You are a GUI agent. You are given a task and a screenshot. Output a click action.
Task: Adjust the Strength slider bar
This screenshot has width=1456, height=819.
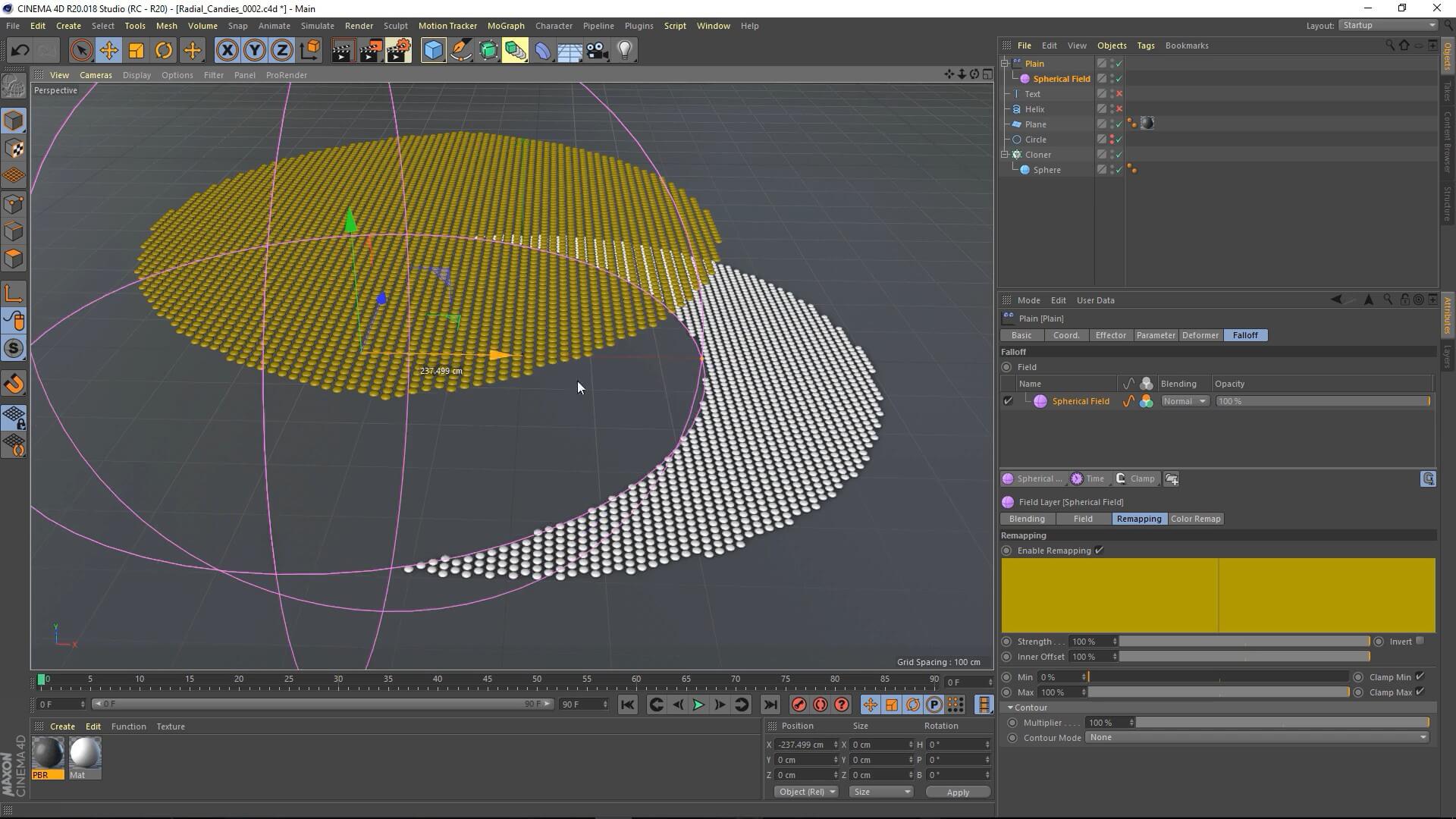1244,642
